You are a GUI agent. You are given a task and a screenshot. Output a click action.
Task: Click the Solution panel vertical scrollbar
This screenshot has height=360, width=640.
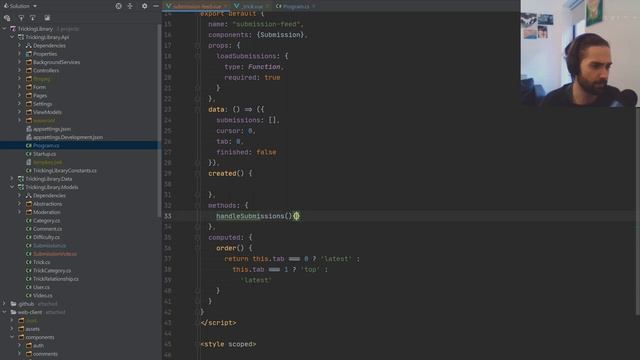159,120
